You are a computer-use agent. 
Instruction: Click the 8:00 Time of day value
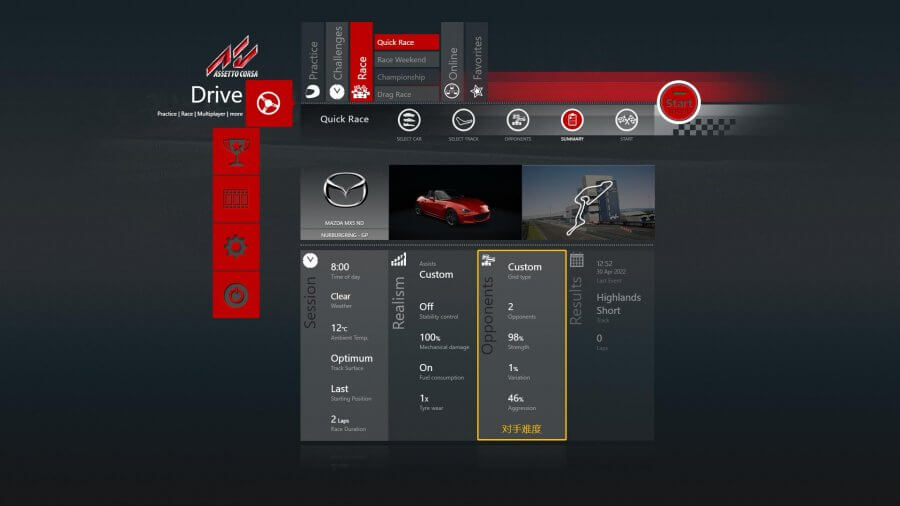point(340,267)
